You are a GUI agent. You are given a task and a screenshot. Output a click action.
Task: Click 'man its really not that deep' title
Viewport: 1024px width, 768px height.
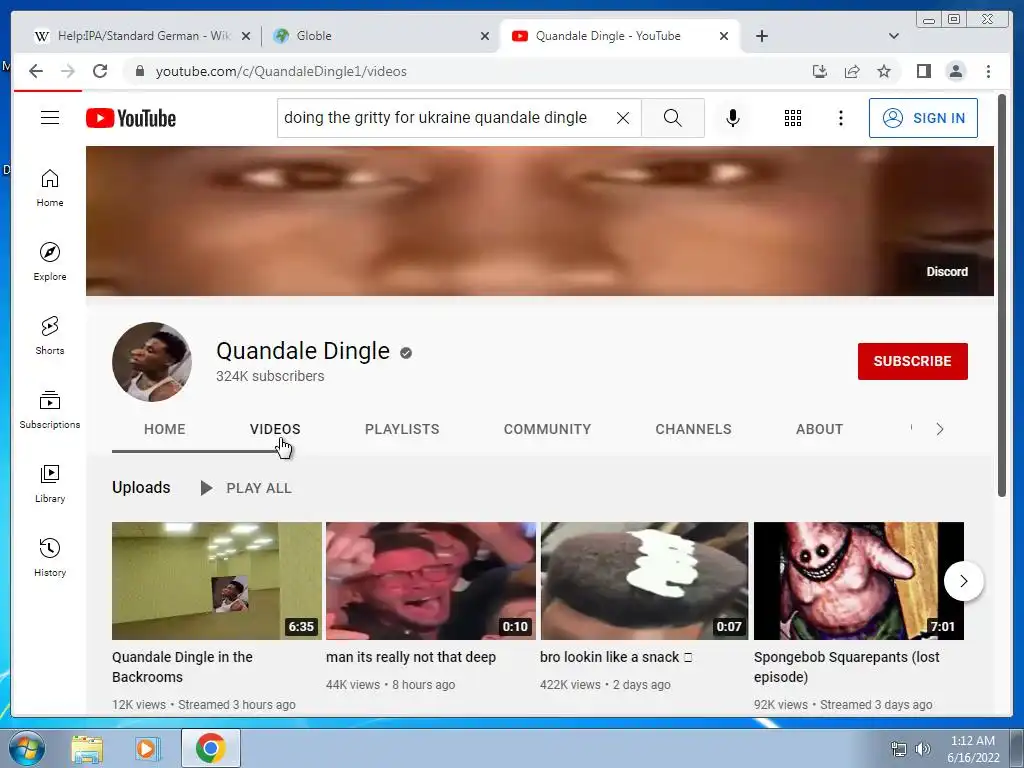(x=411, y=657)
